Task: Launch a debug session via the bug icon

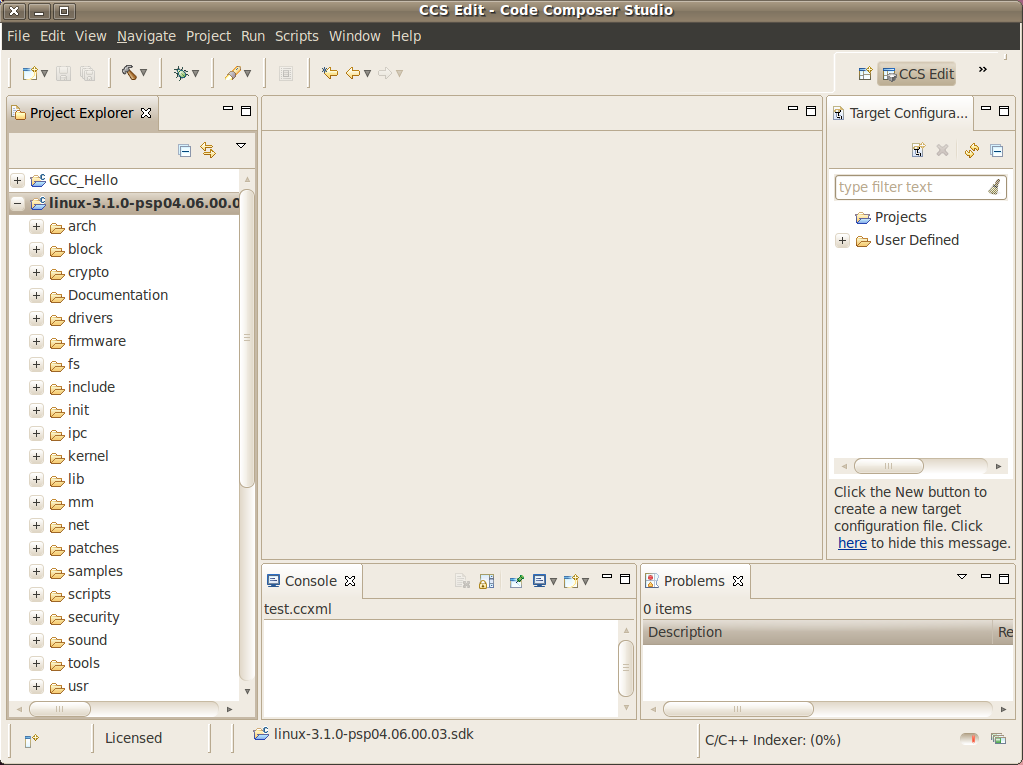Action: tap(183, 72)
